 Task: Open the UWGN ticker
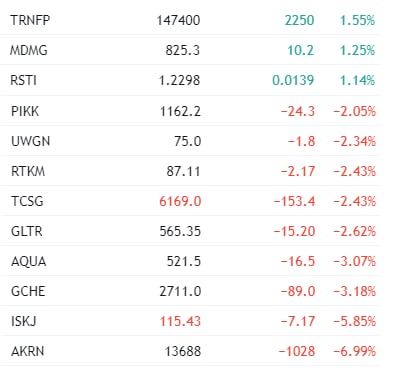[x=31, y=141]
